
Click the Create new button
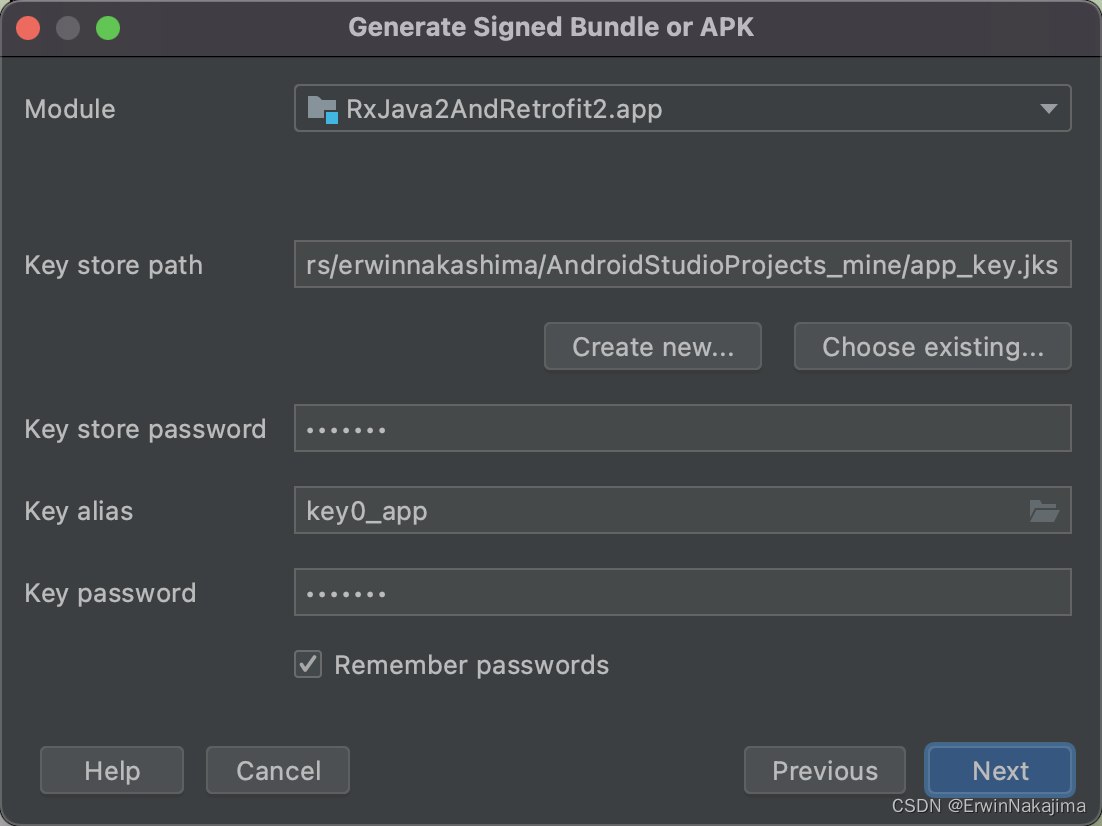coord(652,346)
